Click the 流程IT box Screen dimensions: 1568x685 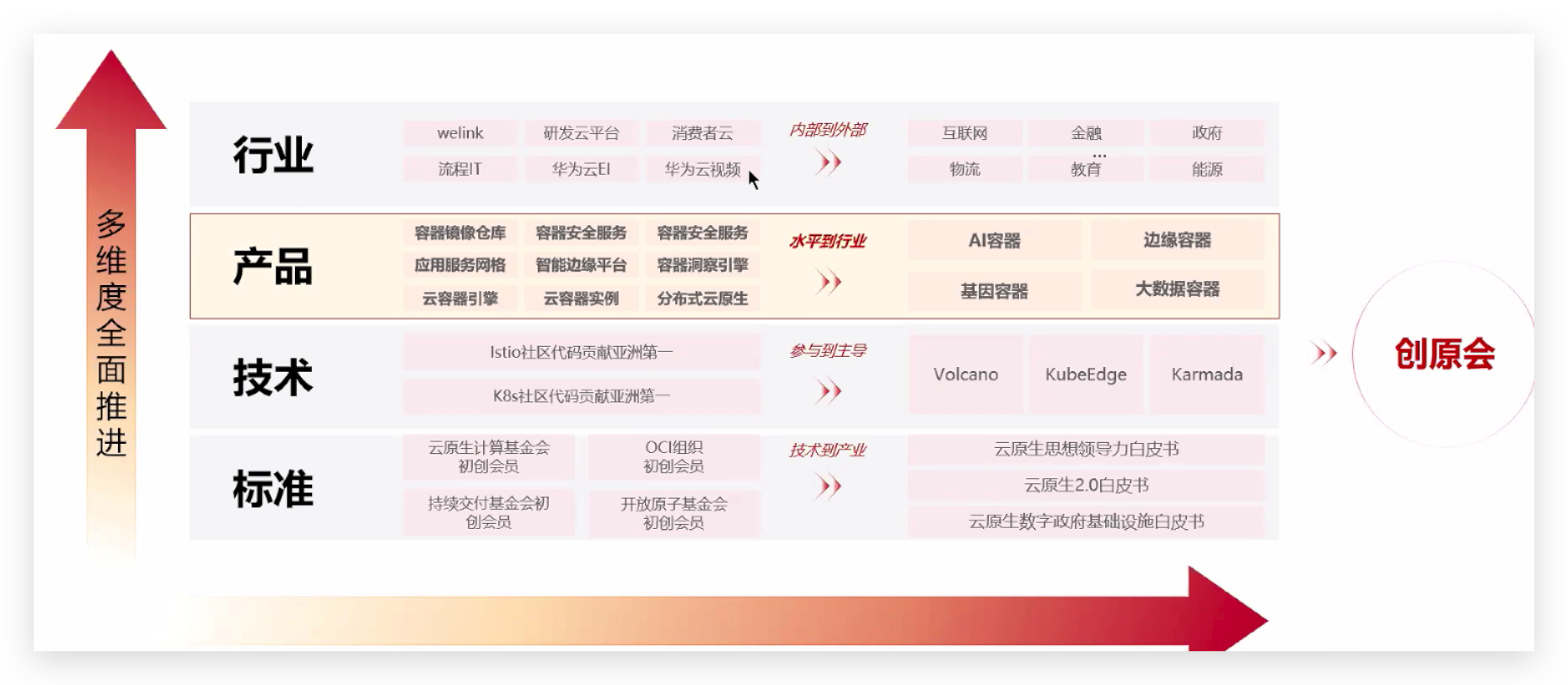coord(459,170)
